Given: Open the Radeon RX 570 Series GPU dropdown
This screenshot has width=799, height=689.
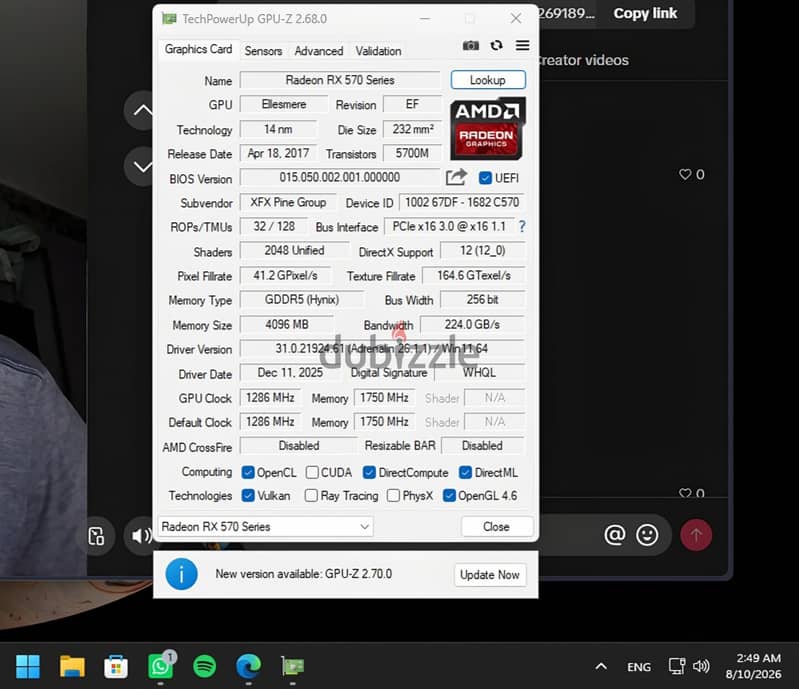Looking at the screenshot, I should click(x=265, y=526).
